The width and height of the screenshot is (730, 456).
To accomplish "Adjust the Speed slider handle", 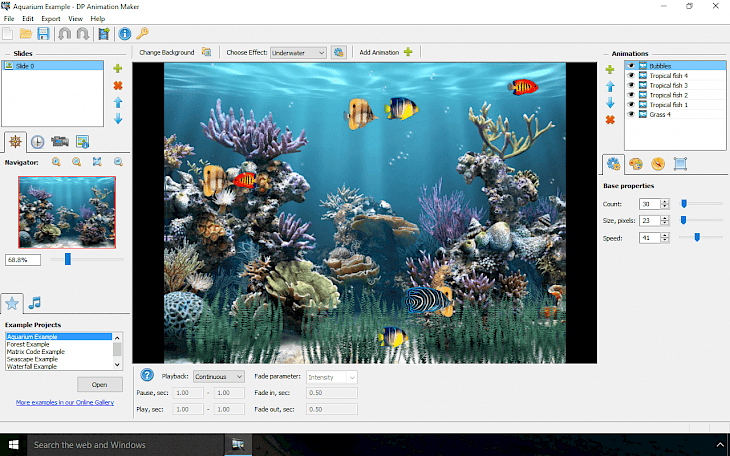I will pos(697,238).
